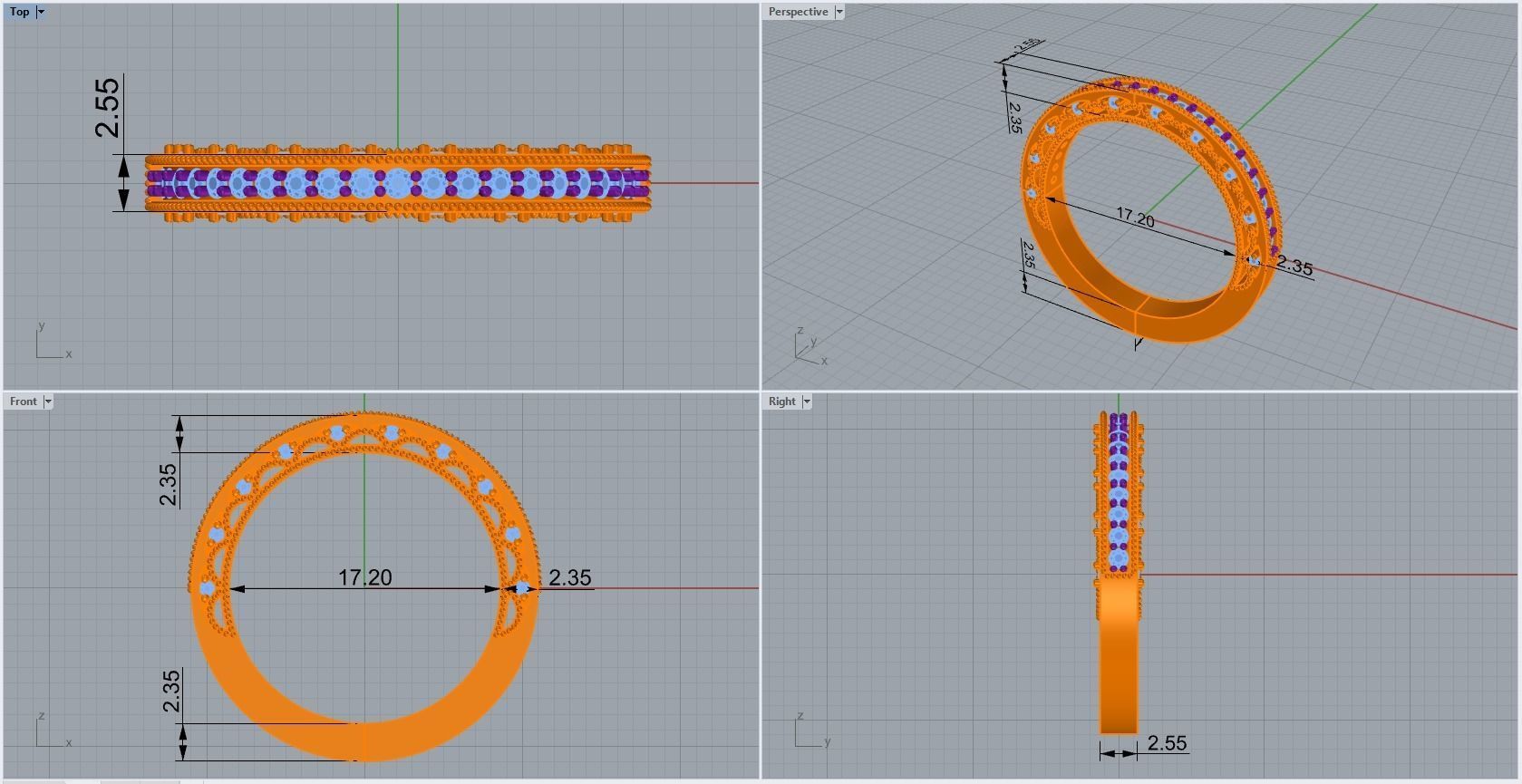Click the Perspective viewport title label
This screenshot has width=1522, height=784.
tap(798, 12)
